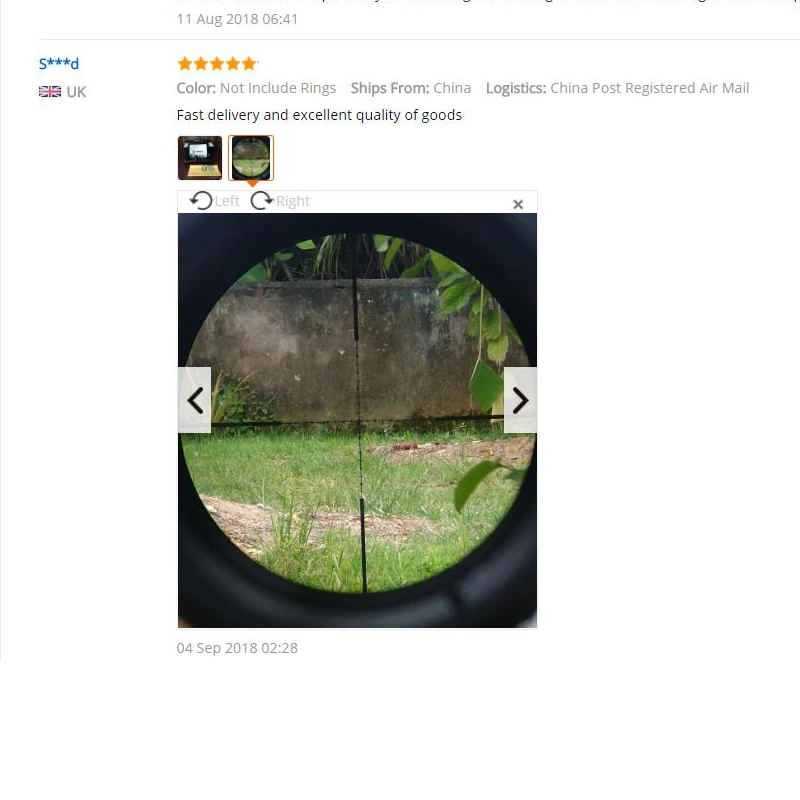
Task: Select the scope view thumbnail
Action: pyautogui.click(x=251, y=158)
